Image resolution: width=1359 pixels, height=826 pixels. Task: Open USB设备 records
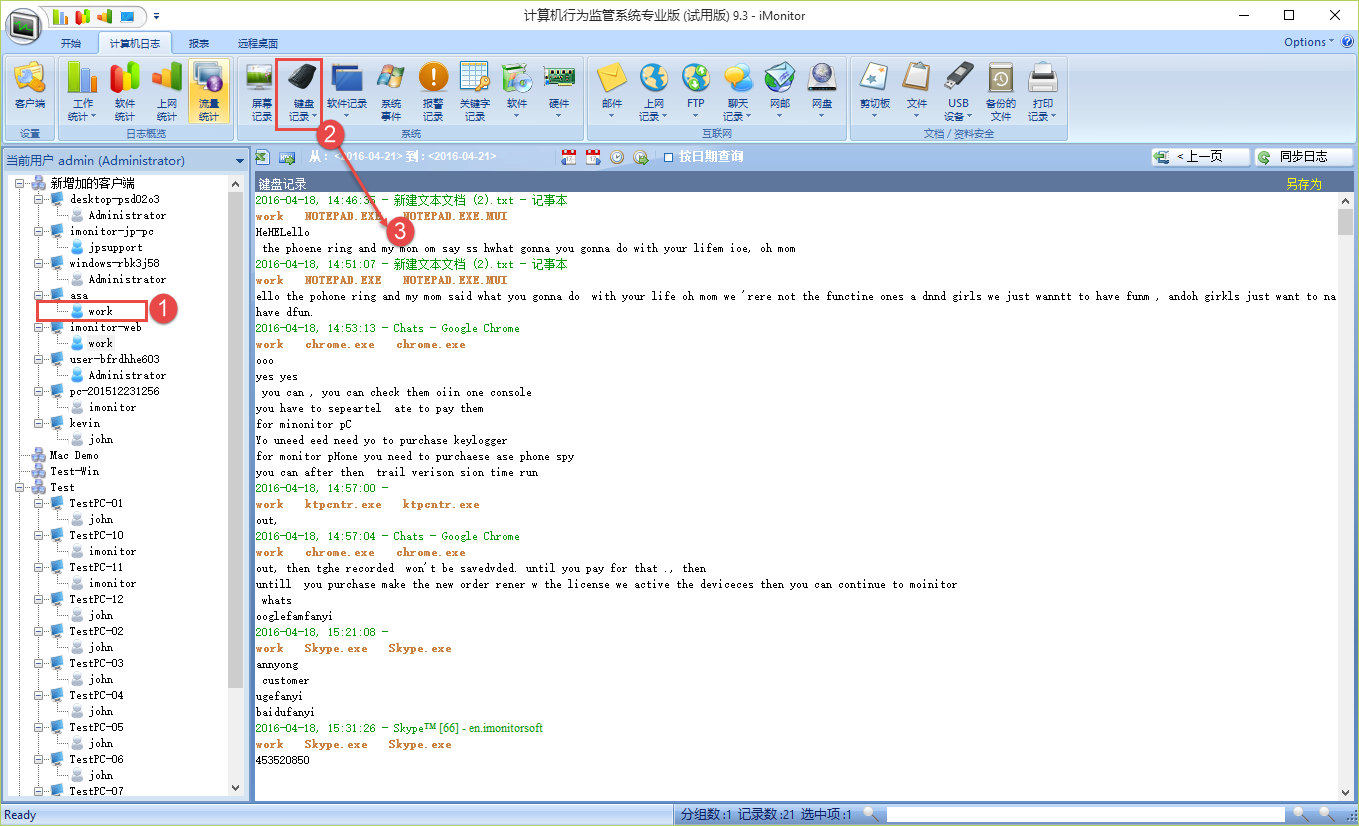pyautogui.click(x=959, y=92)
